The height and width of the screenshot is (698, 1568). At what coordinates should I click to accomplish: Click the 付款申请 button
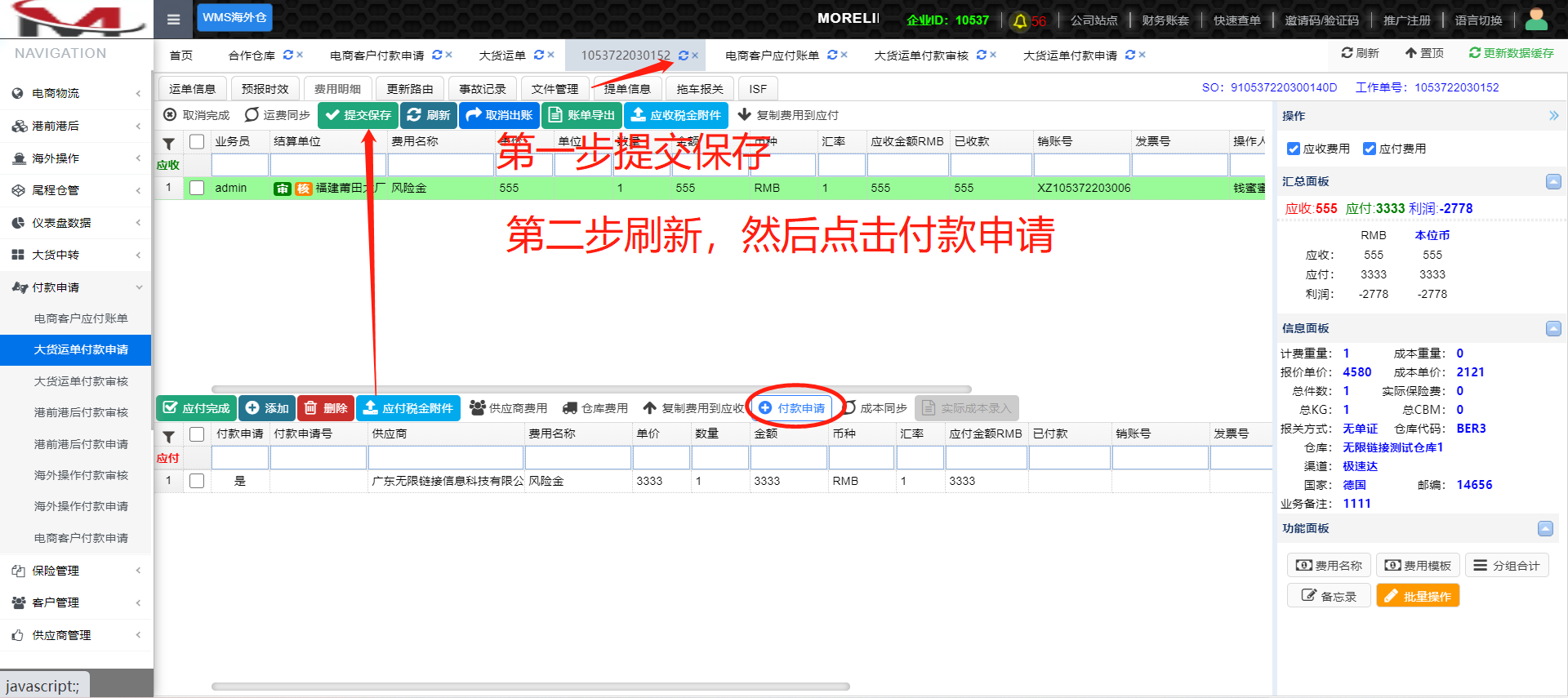pos(791,408)
